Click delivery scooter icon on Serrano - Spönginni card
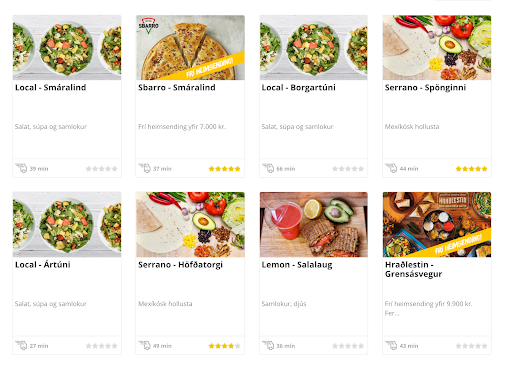 (x=391, y=168)
